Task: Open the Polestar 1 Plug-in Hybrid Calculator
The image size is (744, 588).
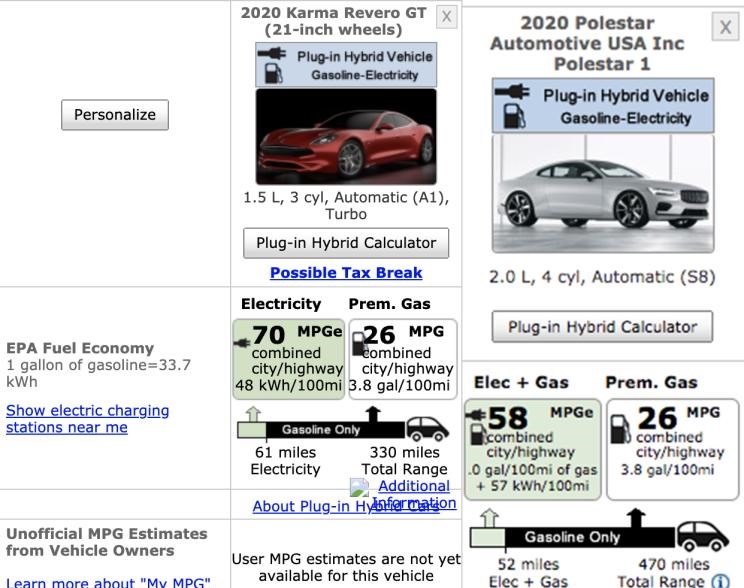Action: [x=602, y=327]
